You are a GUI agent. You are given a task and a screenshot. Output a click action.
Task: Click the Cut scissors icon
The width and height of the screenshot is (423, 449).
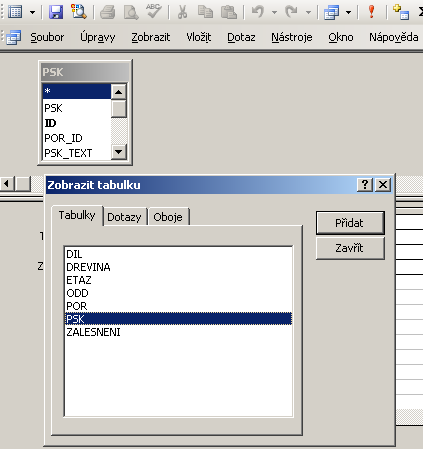[182, 12]
